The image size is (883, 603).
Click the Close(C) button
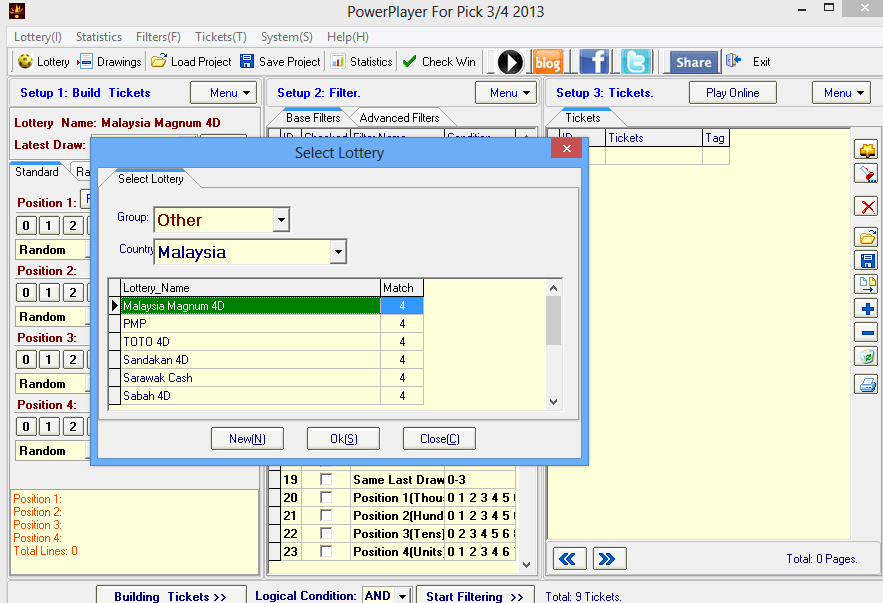[439, 439]
